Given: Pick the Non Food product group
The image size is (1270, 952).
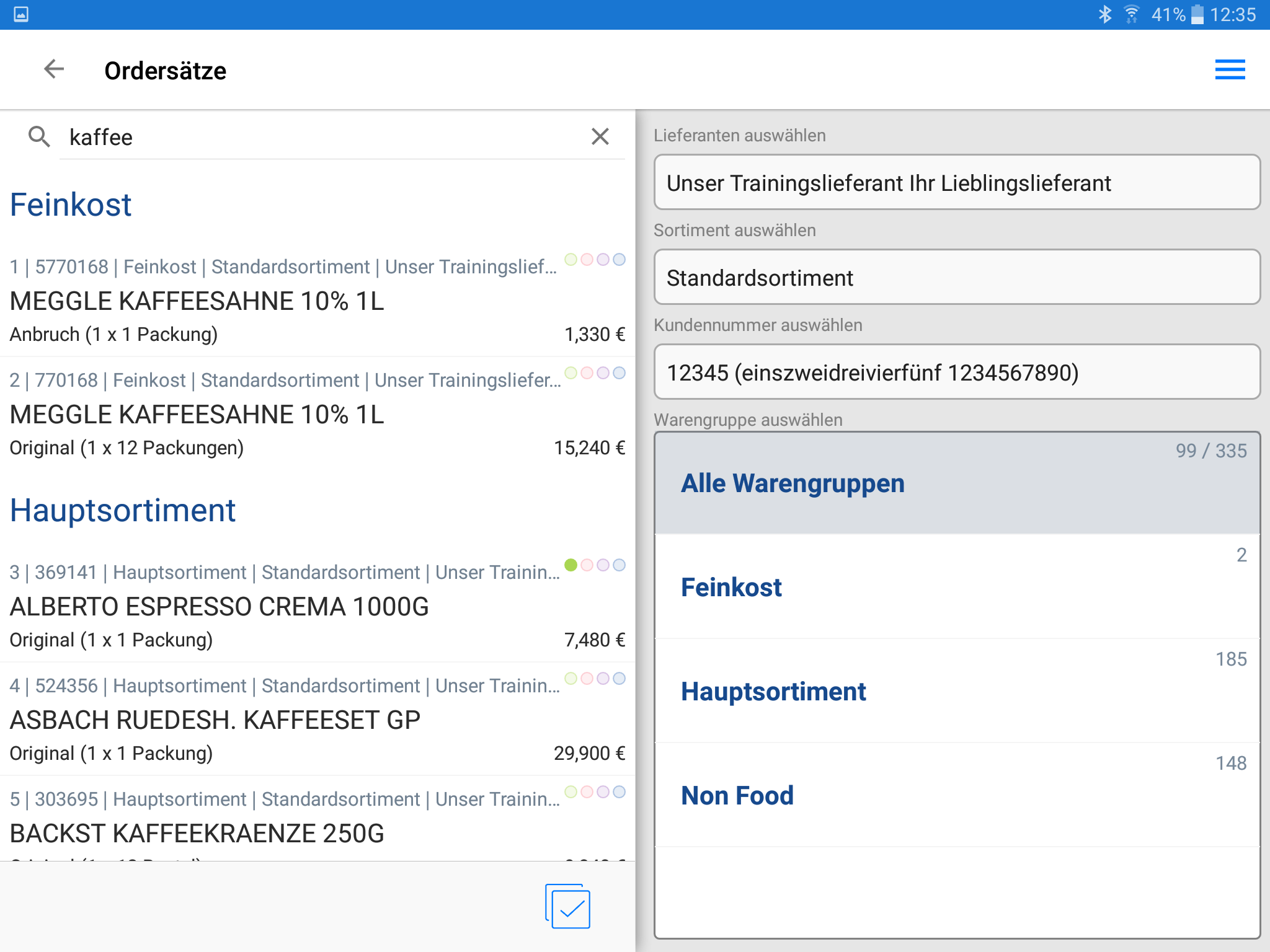Looking at the screenshot, I should (x=956, y=795).
